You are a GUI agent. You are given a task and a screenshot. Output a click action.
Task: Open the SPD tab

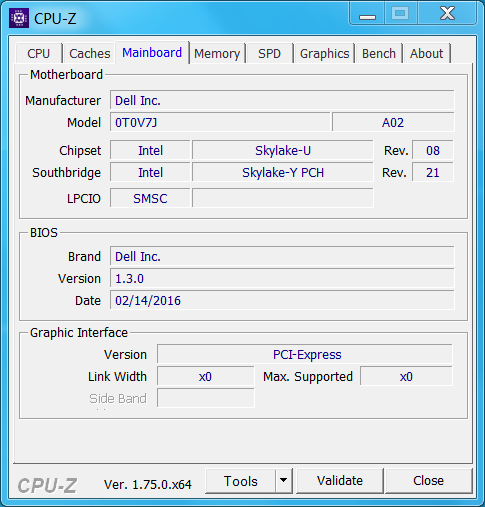coord(270,54)
